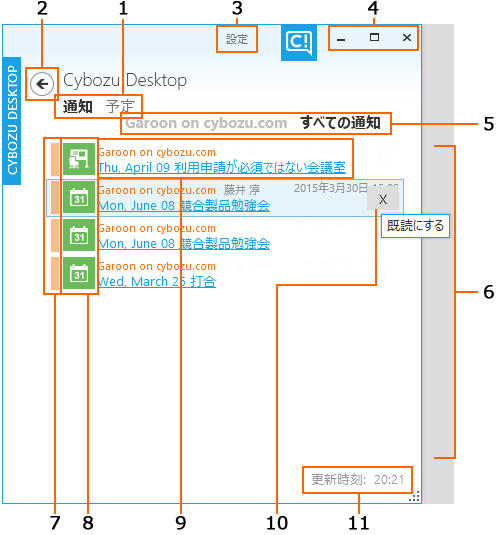
Task: Select the すべての通知 filter
Action: click(x=340, y=123)
